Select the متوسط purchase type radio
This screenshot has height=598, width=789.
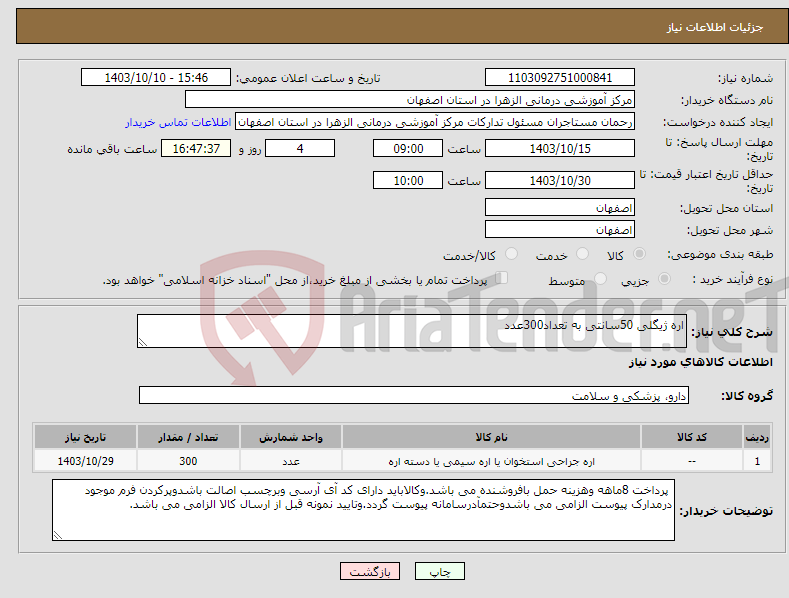600,278
